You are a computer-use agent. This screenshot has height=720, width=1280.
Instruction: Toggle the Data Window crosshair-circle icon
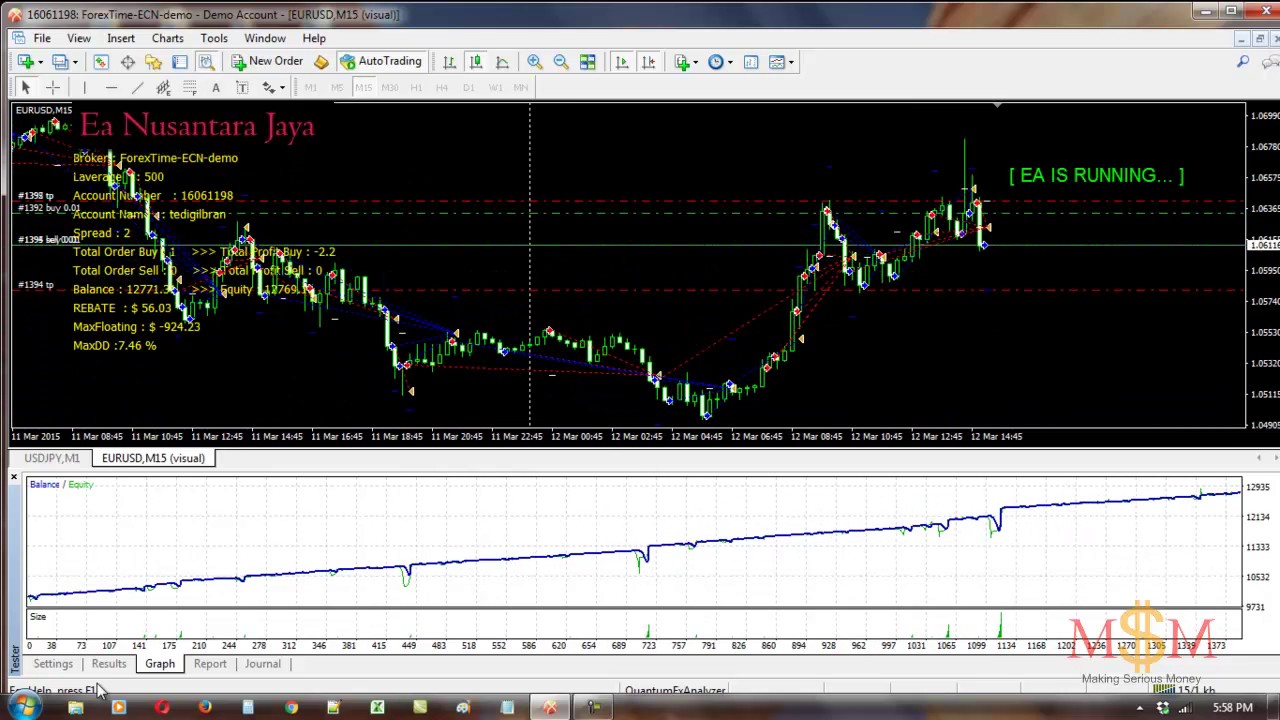click(128, 62)
